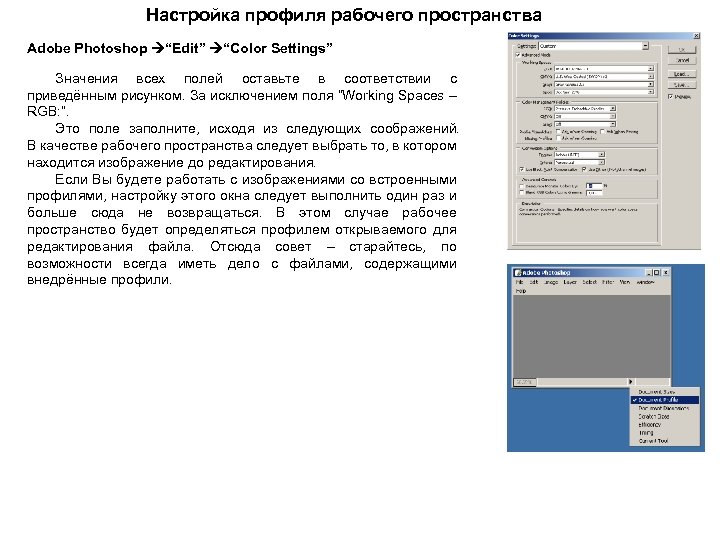Open the Settings dropdown in Color Settings
This screenshot has height=540, width=720.
tap(594, 46)
